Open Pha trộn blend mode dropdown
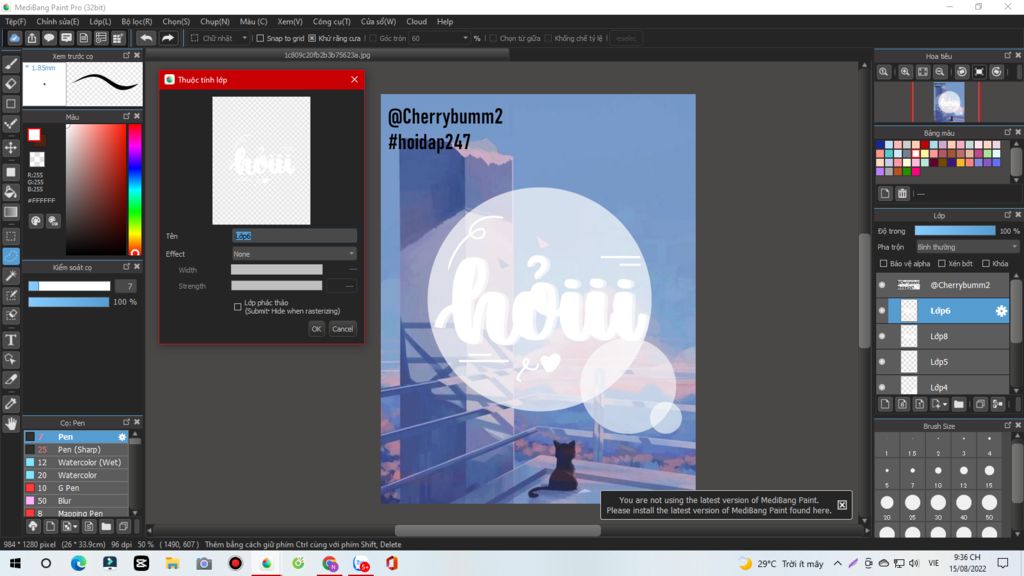Viewport: 1024px width, 576px height. [967, 247]
